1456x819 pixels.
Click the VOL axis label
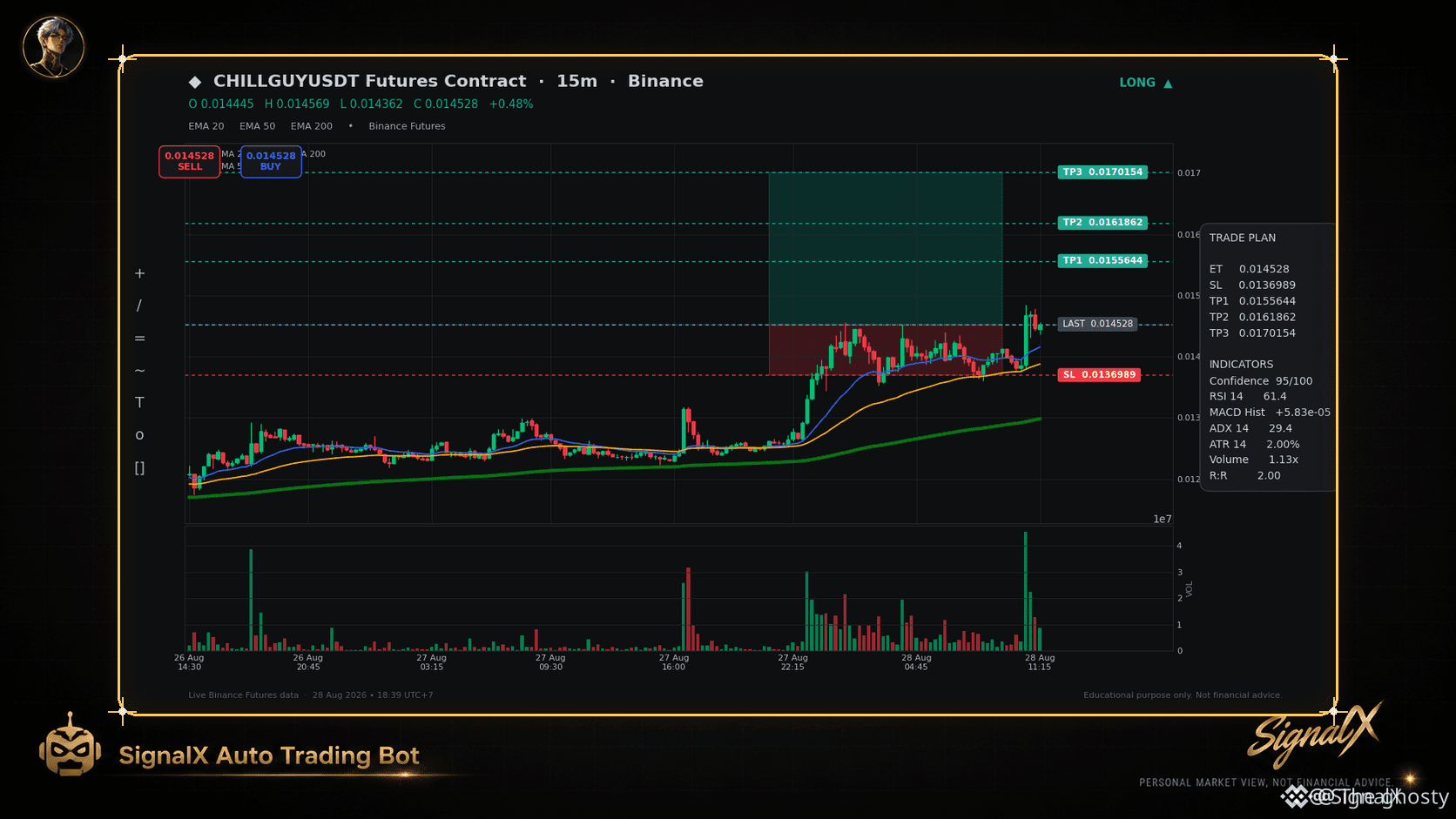click(x=1190, y=589)
